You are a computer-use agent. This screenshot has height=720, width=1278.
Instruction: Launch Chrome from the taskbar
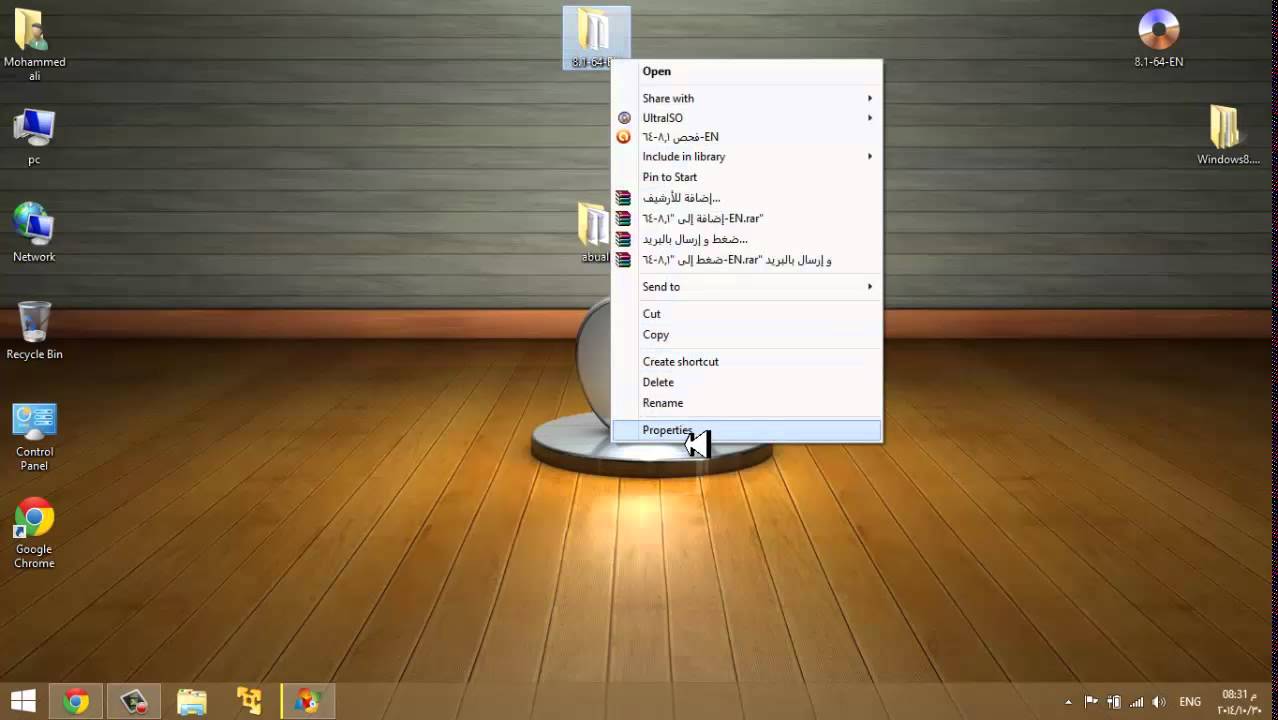[76, 701]
